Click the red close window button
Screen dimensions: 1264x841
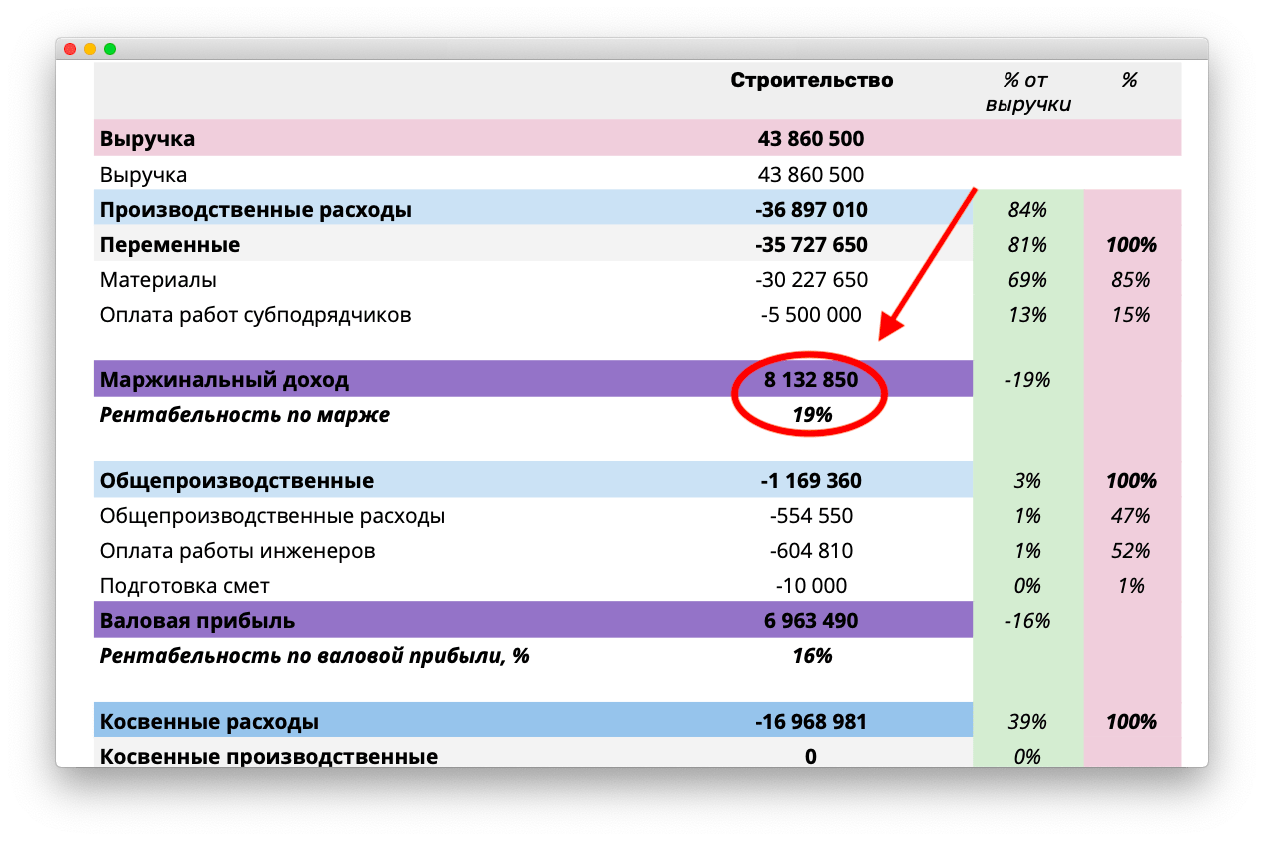[70, 49]
